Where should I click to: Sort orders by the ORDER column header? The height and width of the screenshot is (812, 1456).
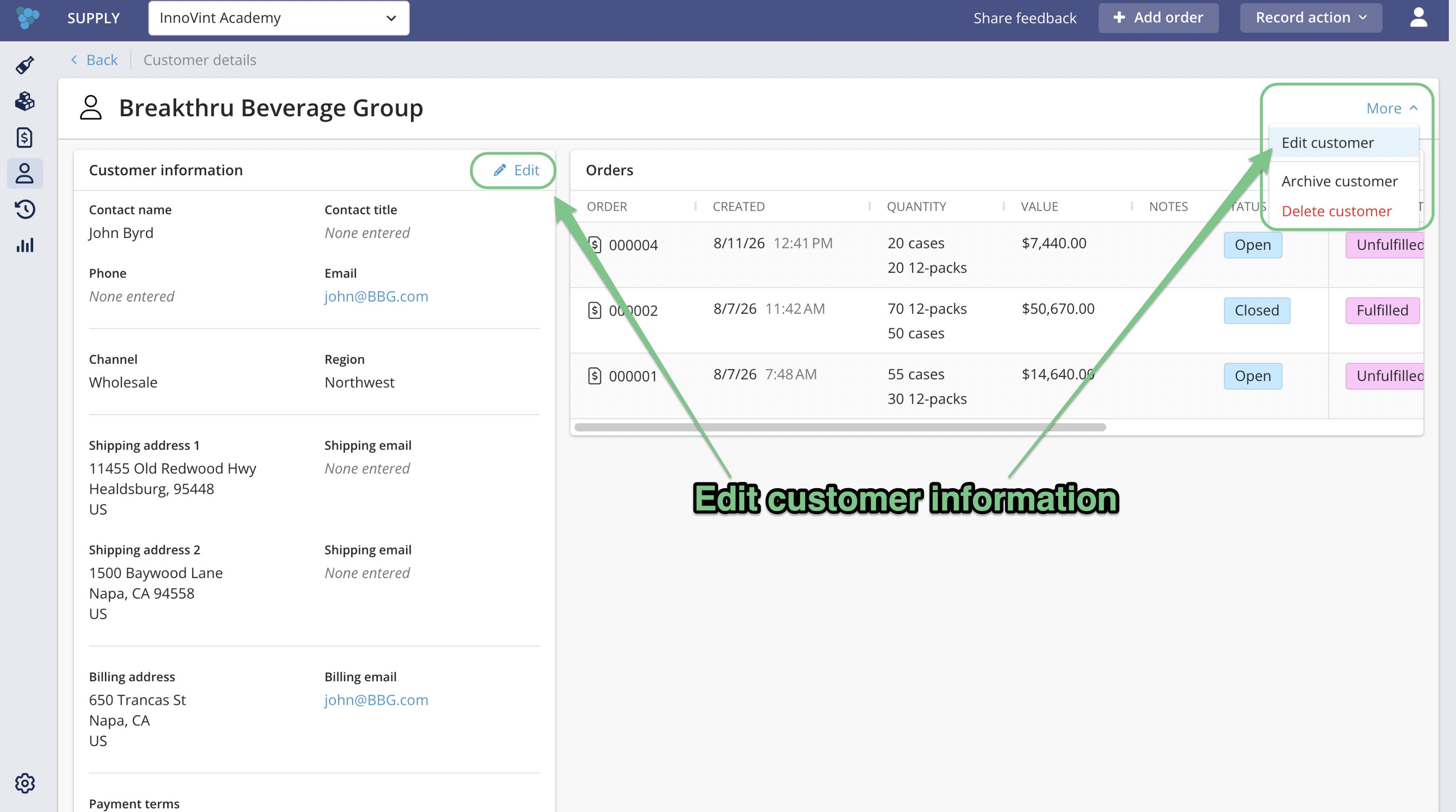tap(606, 206)
